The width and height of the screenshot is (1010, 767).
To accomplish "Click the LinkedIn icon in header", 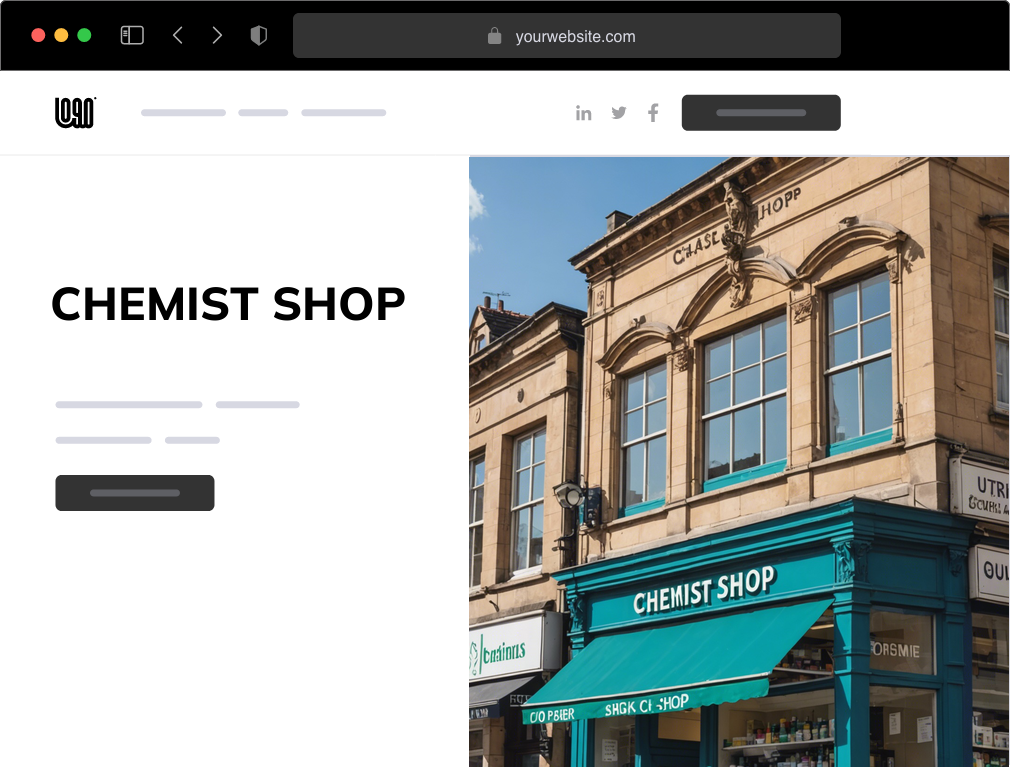I will [x=584, y=113].
